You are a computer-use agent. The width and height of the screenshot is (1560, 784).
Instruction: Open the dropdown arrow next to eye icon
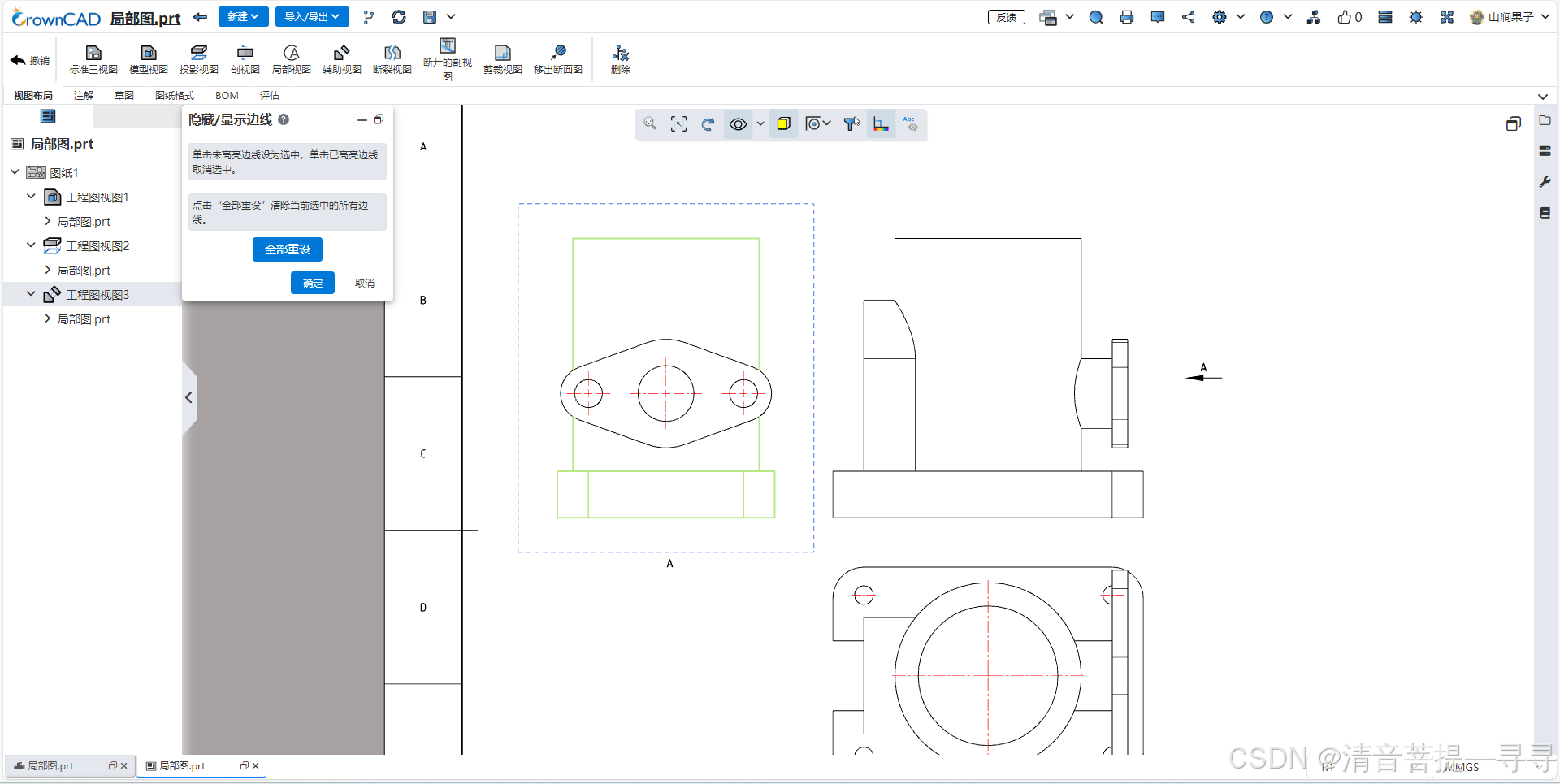[x=760, y=124]
